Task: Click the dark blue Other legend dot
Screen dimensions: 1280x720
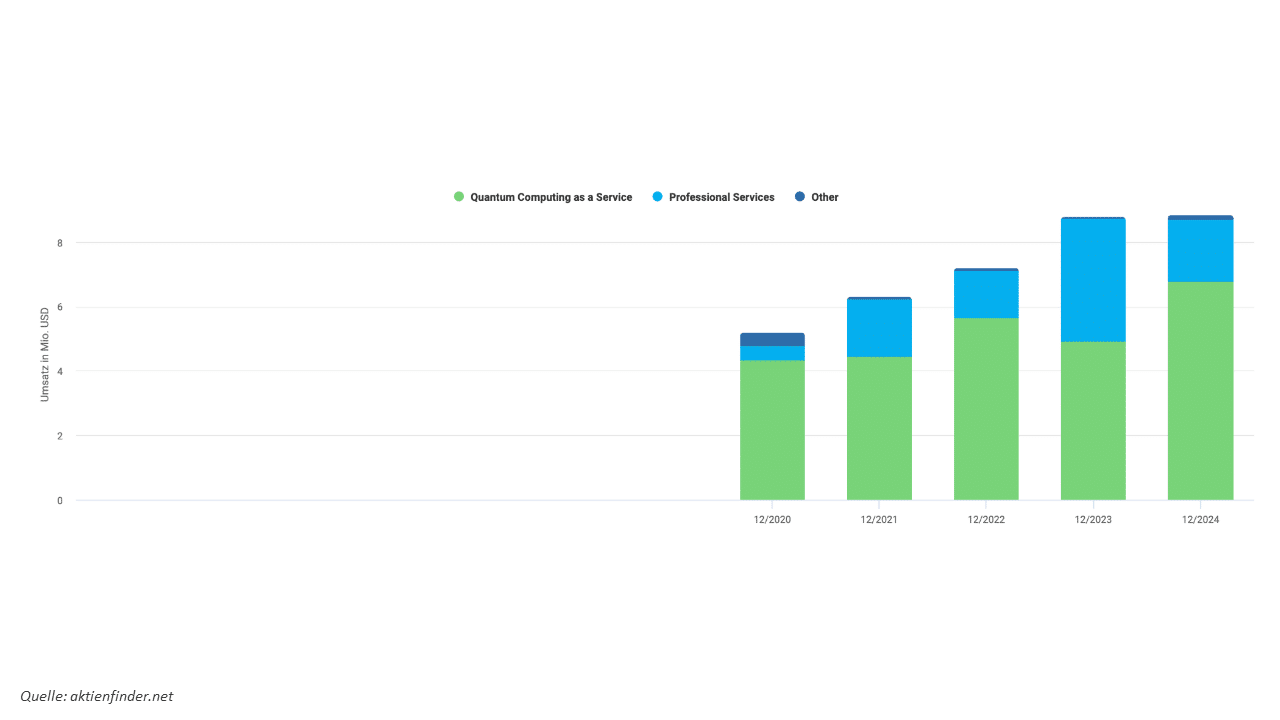Action: (x=799, y=197)
